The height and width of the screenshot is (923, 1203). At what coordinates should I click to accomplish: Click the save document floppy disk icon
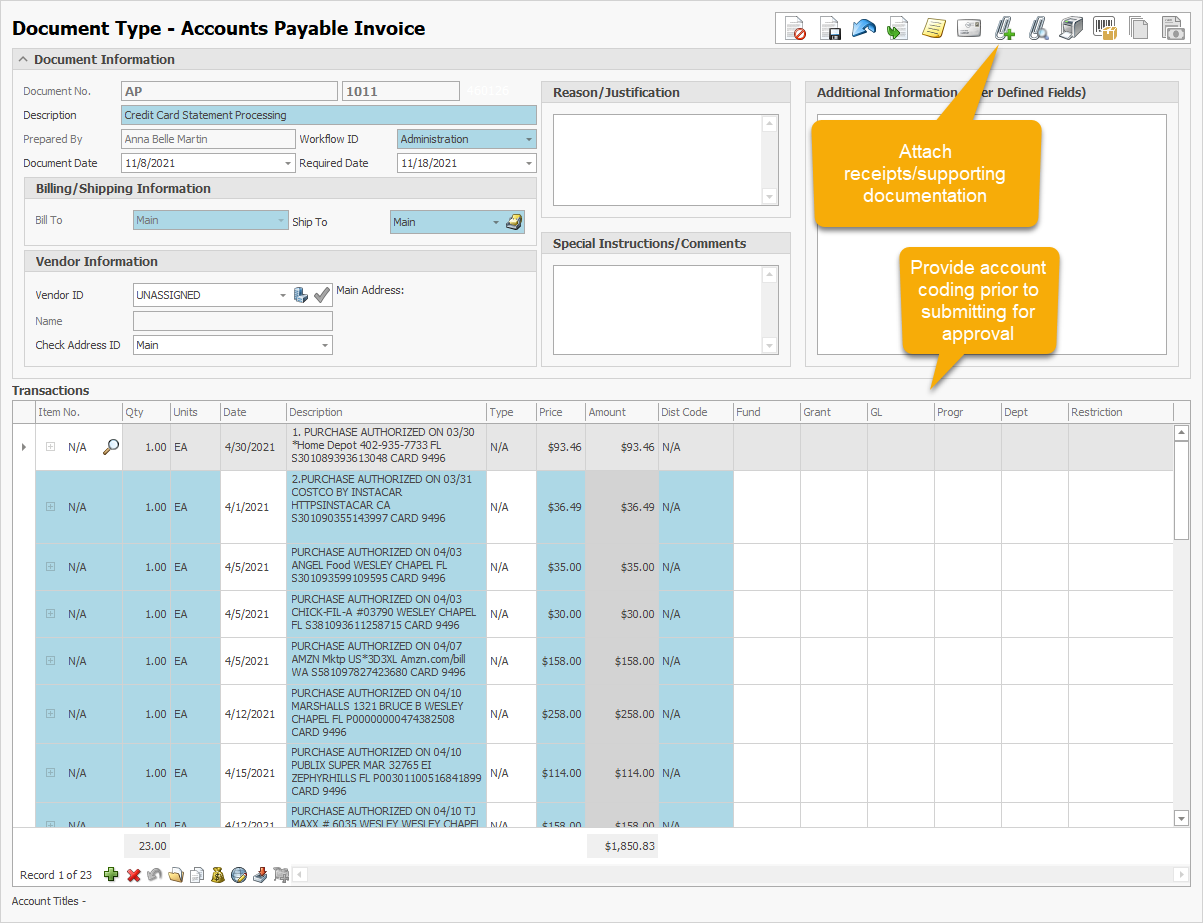click(x=830, y=29)
